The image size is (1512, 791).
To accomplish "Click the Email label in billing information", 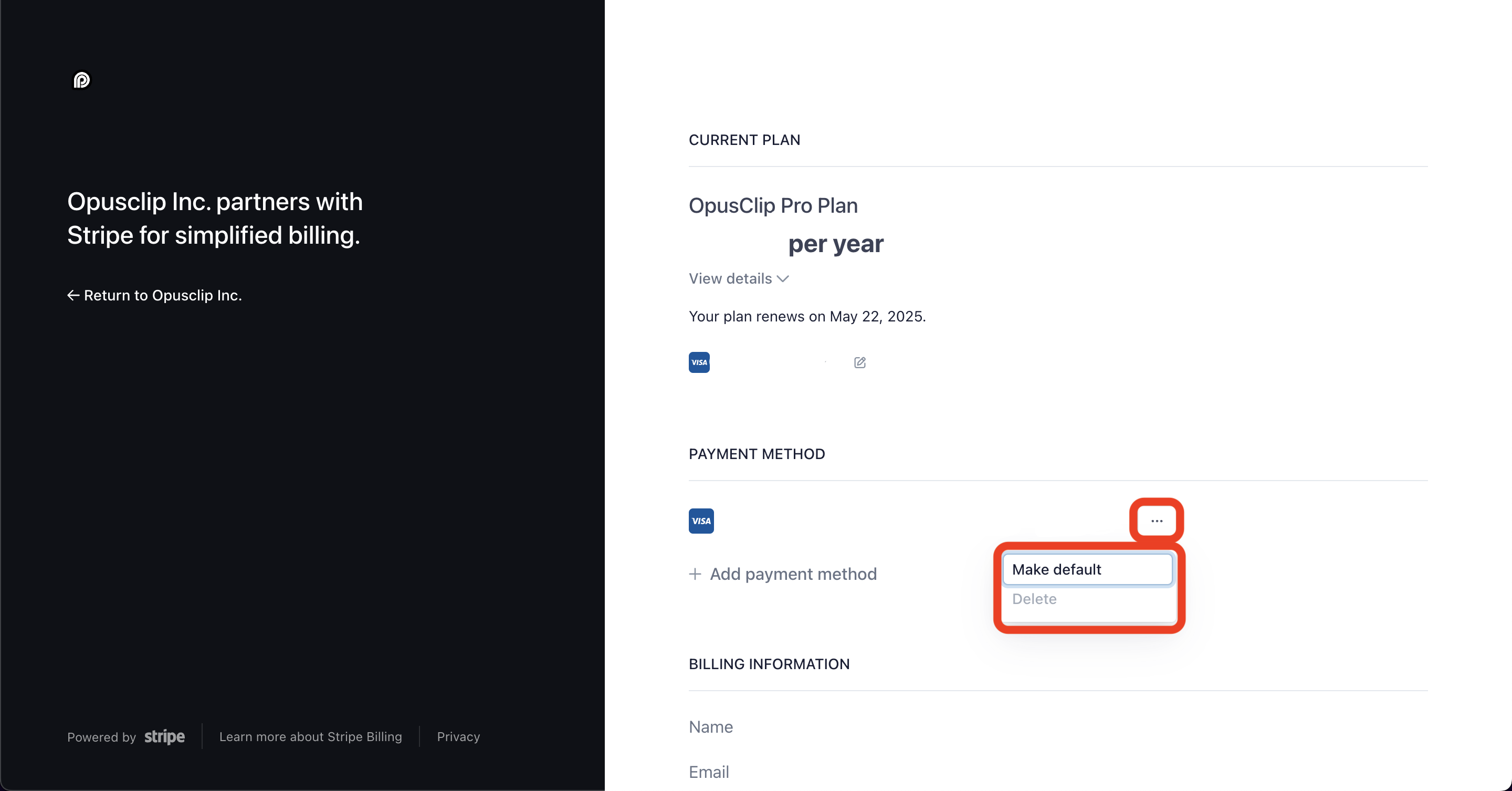I will coord(708,772).
